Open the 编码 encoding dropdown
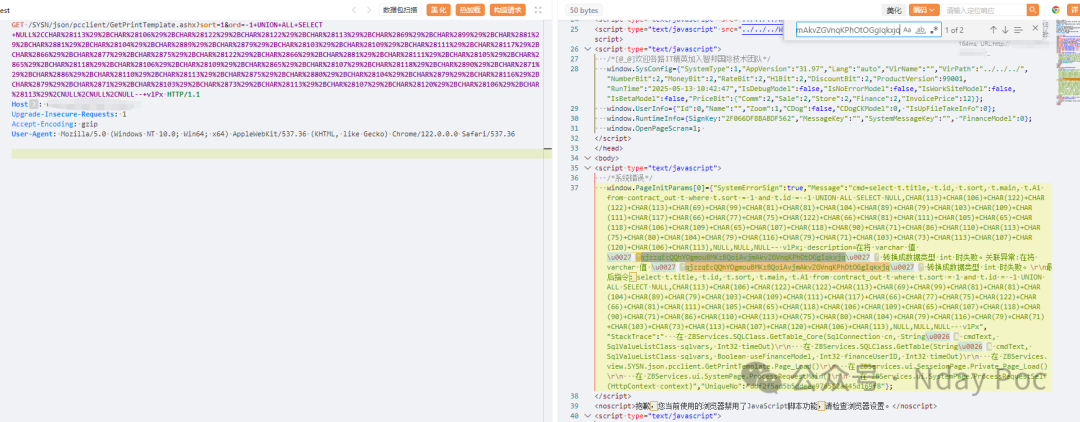Viewport: 1080px width, 422px height. tap(924, 10)
